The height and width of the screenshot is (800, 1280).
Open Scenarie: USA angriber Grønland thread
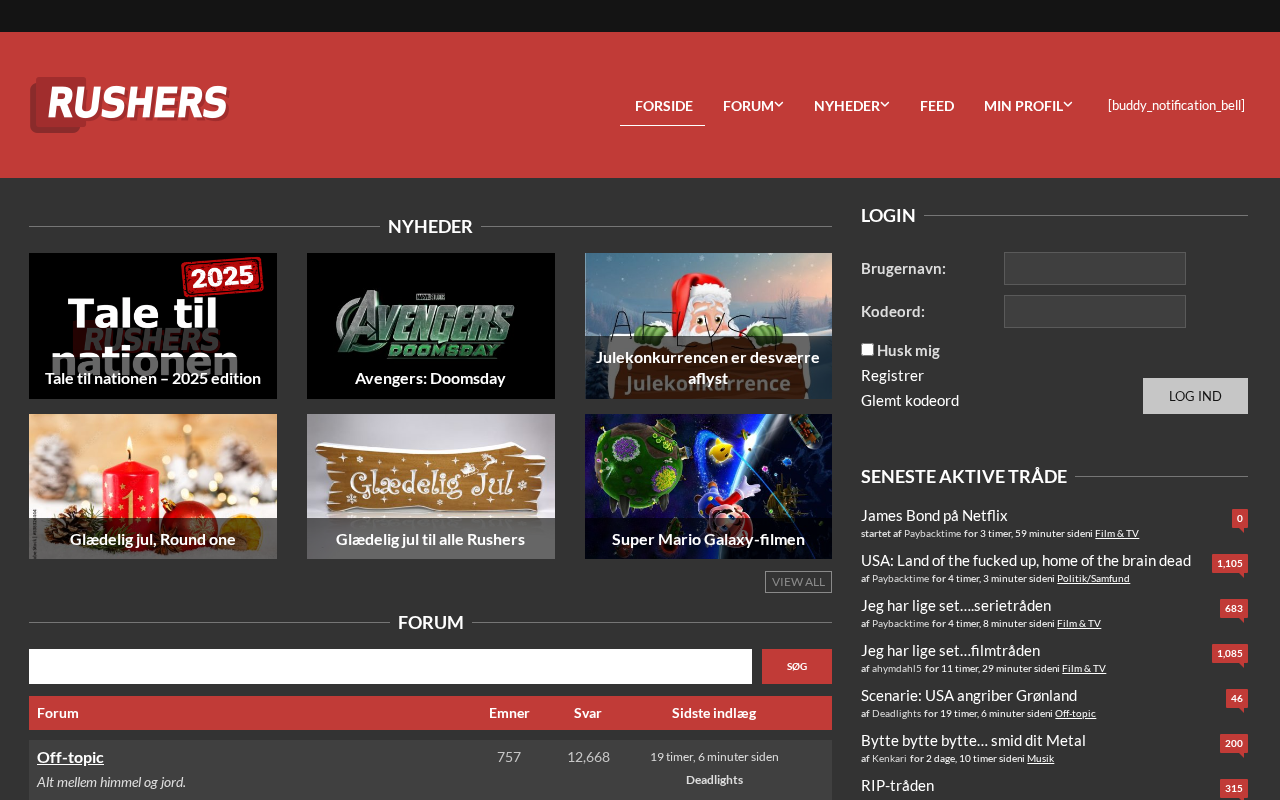(969, 695)
